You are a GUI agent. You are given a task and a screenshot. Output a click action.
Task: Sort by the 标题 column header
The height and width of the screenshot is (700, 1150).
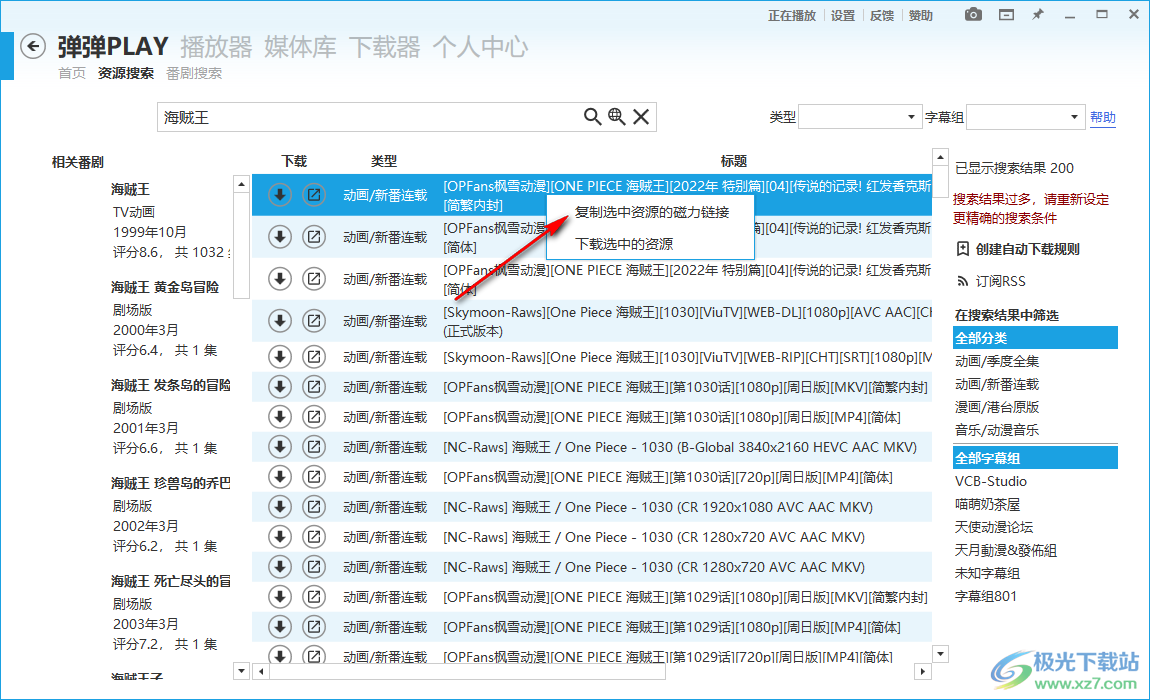(x=733, y=161)
